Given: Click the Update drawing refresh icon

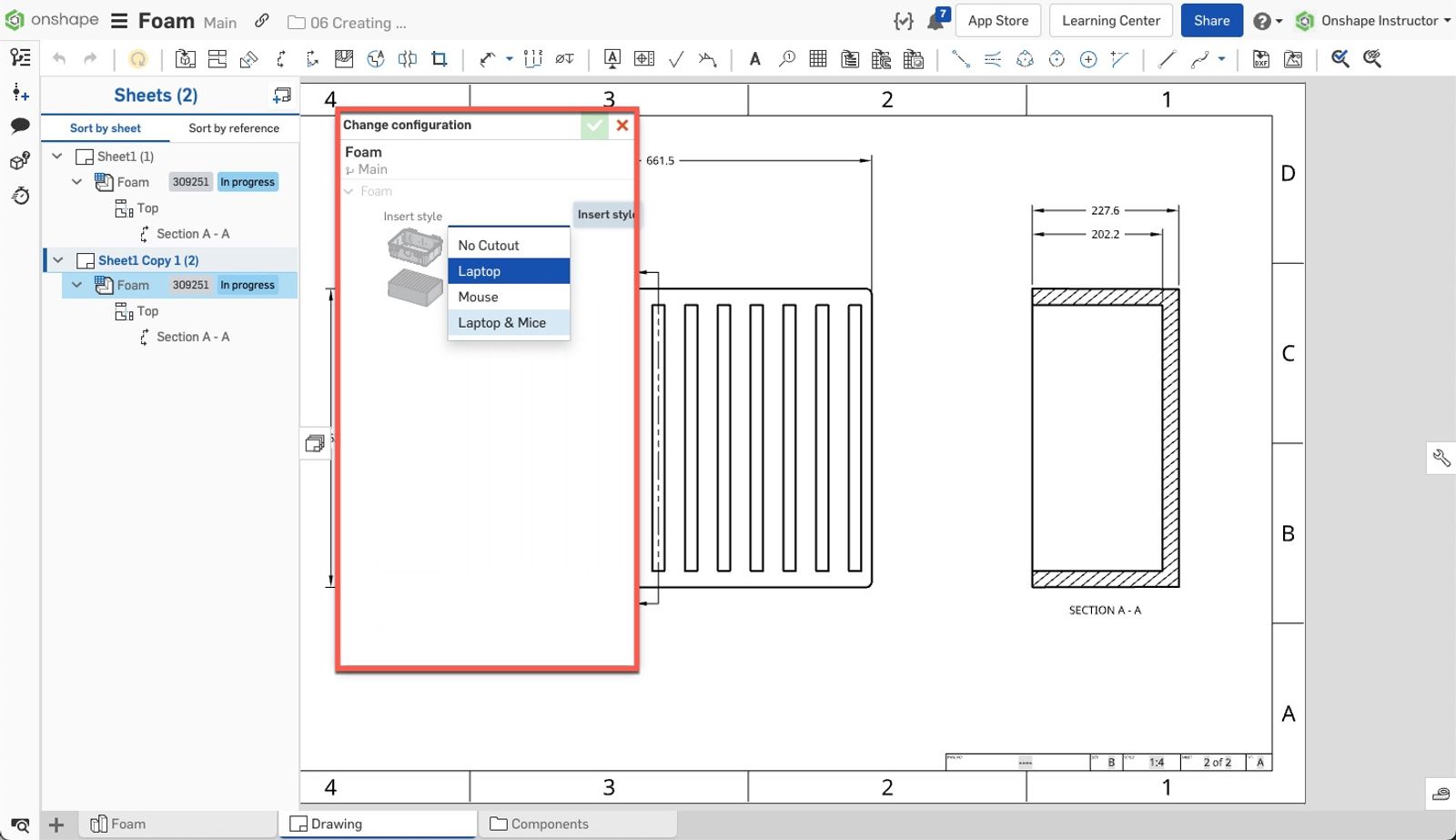Looking at the screenshot, I should (x=137, y=59).
